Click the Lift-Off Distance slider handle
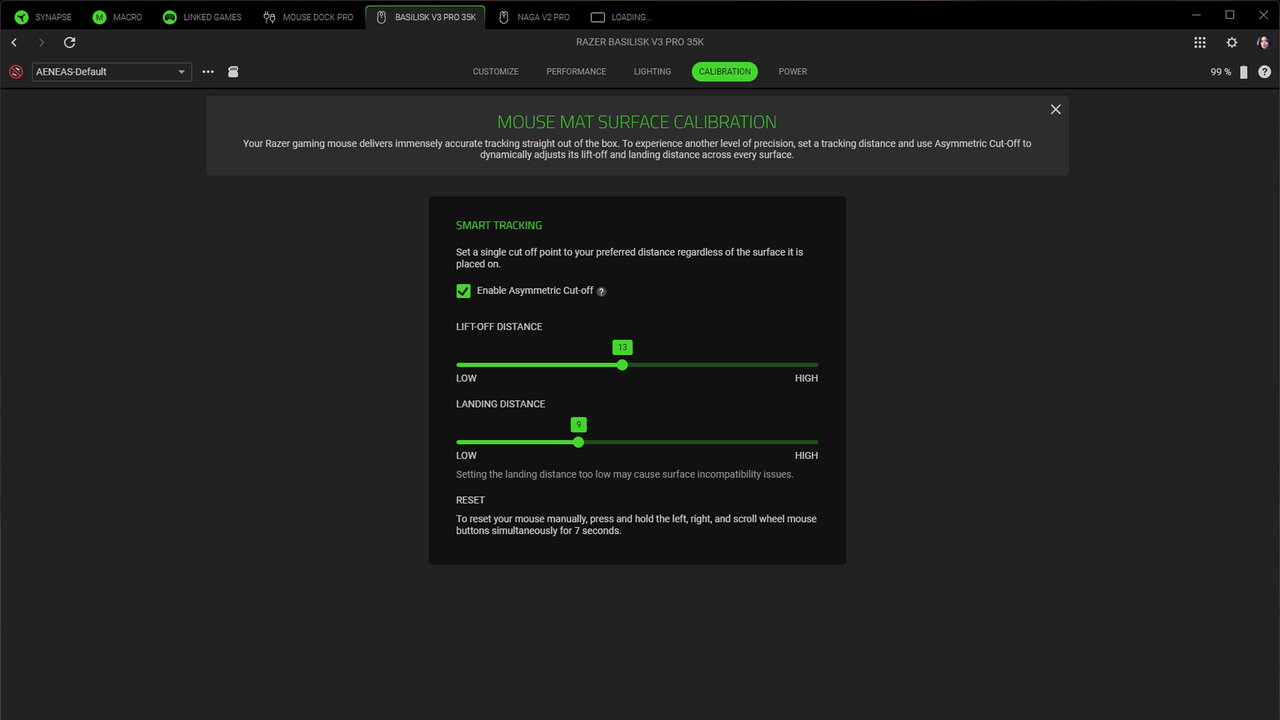1280x720 pixels. (x=622, y=365)
